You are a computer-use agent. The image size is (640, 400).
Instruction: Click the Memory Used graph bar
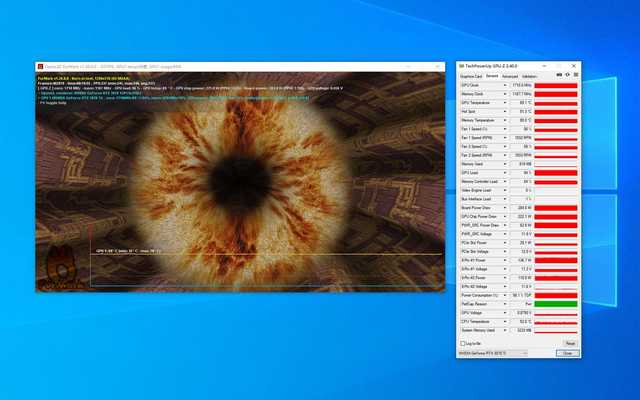point(556,164)
